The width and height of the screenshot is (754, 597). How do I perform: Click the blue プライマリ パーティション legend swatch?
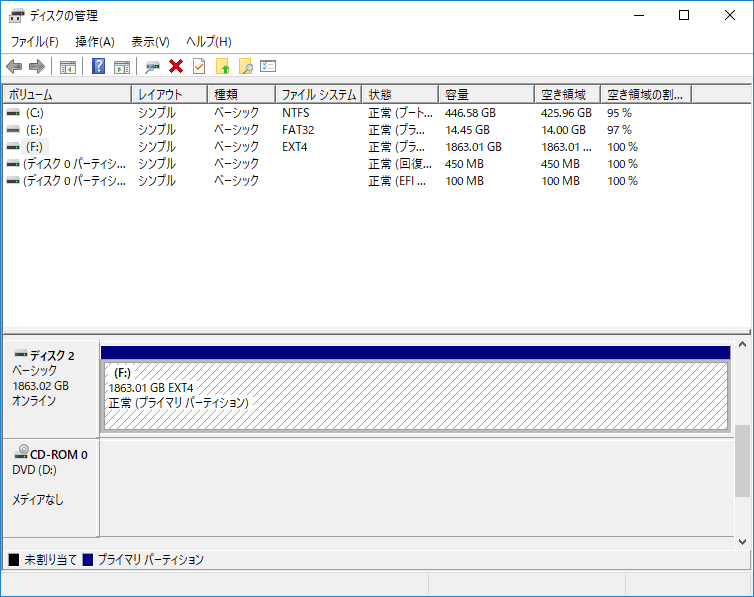pos(88,560)
